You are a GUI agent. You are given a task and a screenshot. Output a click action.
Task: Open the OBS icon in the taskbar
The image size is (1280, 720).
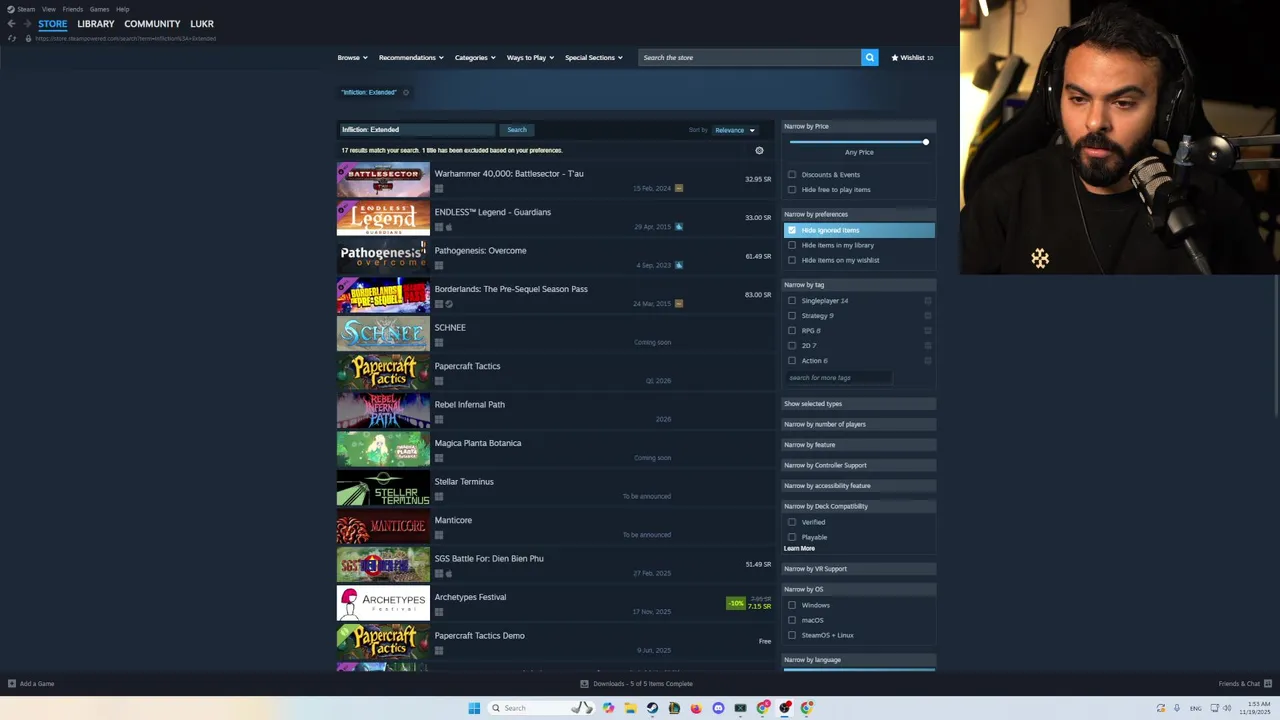point(784,708)
